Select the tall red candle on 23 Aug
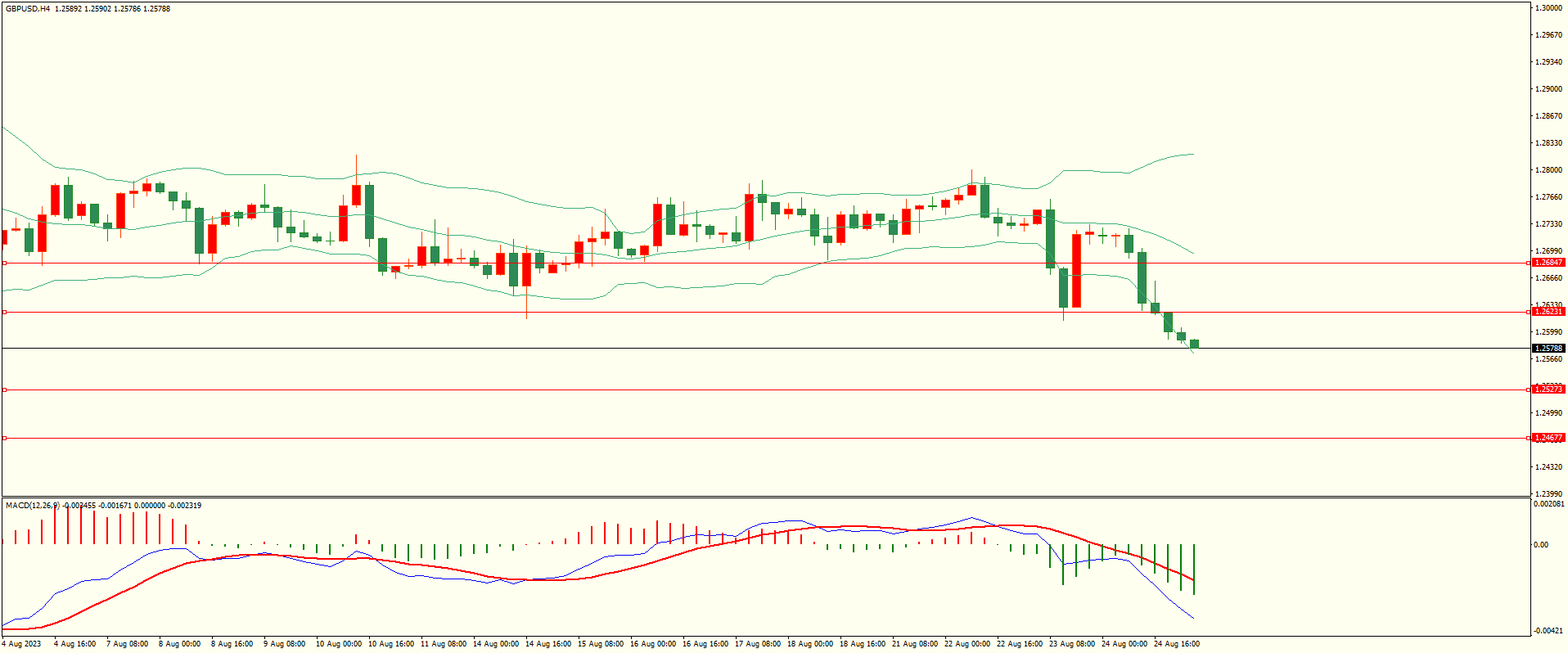This screenshot has width=1568, height=653. [x=1076, y=270]
